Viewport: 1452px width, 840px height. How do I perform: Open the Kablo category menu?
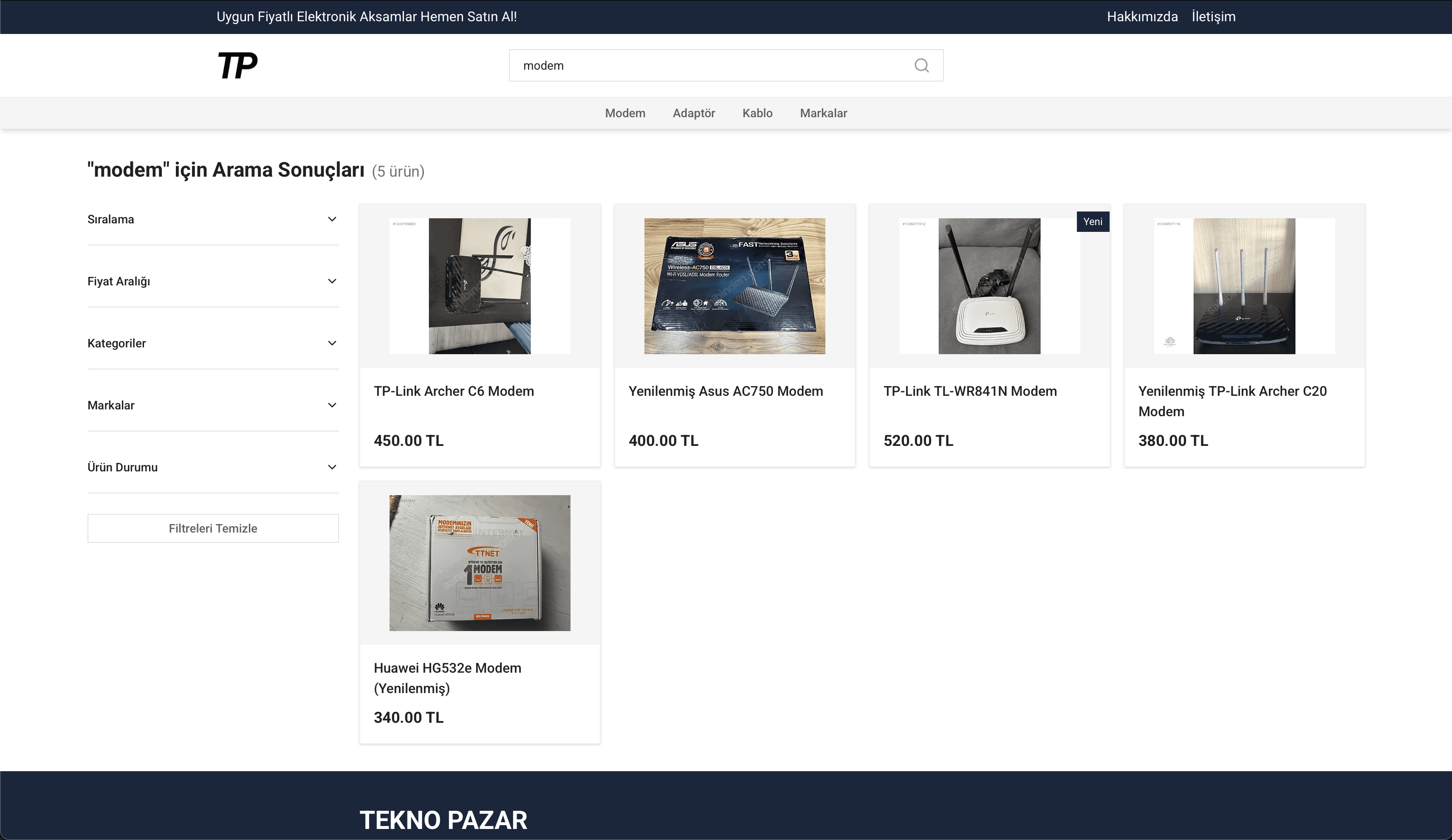[x=757, y=113]
